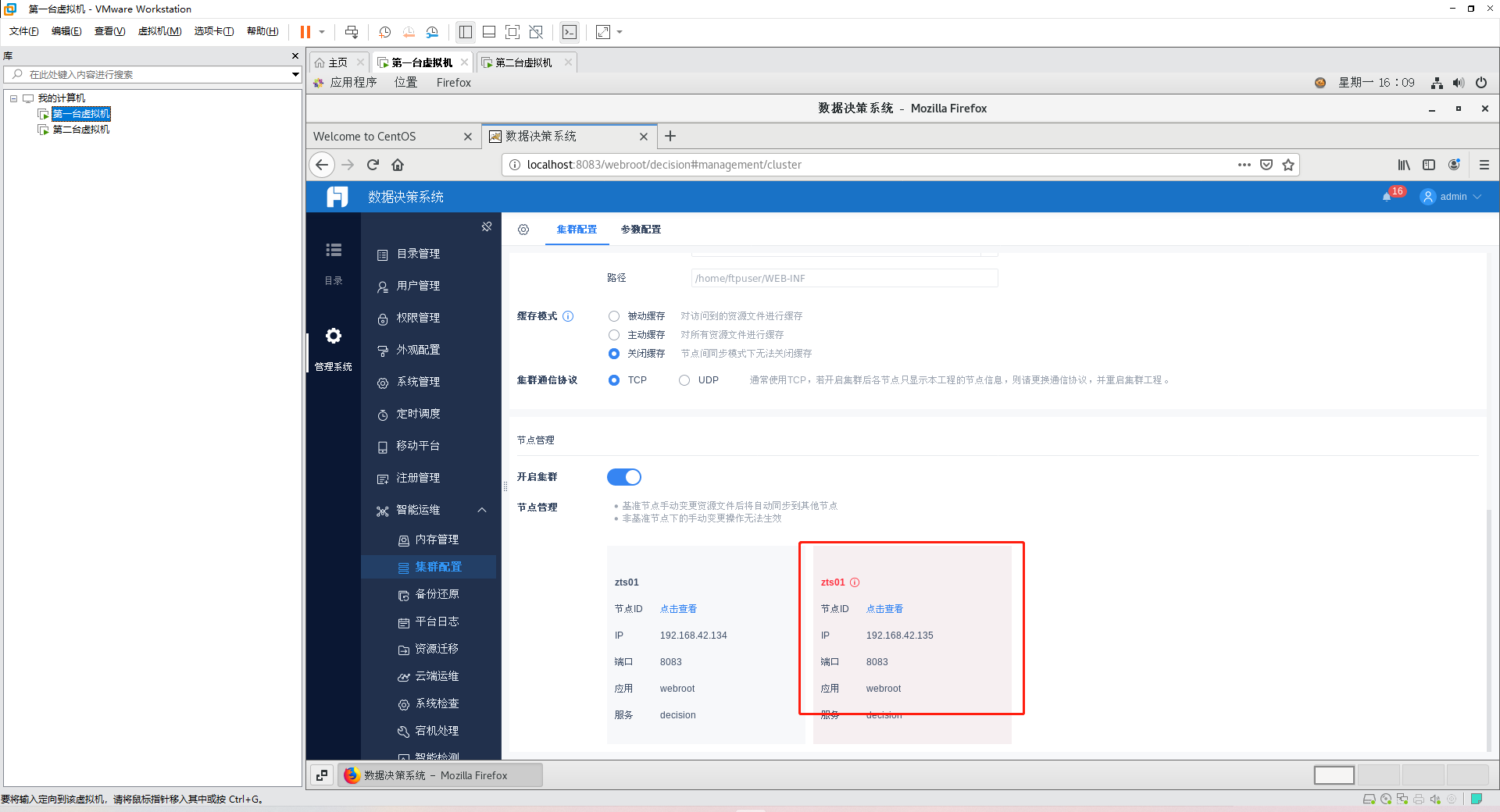Click CentOS volume icon
This screenshot has width=1500, height=812.
(x=1459, y=83)
